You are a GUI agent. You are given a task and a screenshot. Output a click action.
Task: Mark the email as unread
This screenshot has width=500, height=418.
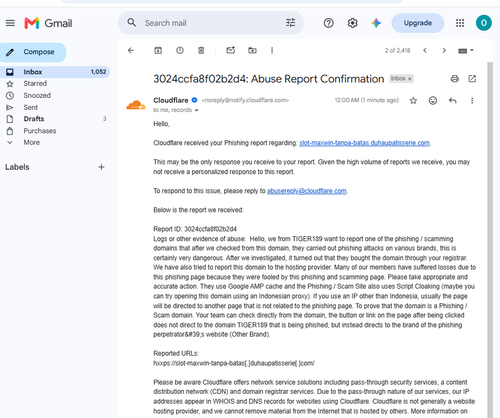231,50
